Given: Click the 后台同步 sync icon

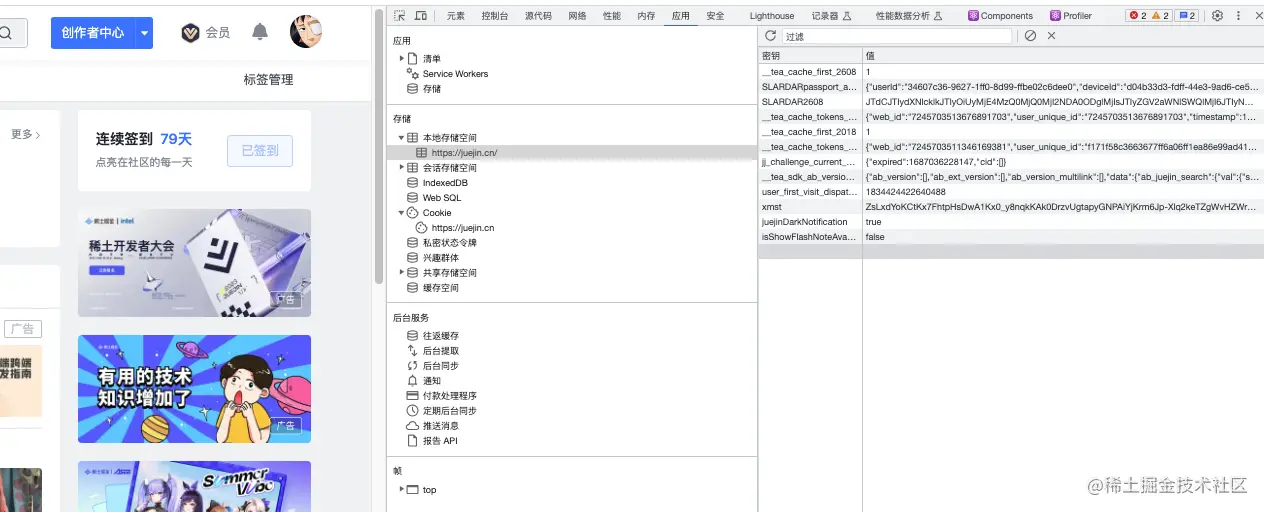Looking at the screenshot, I should (412, 366).
